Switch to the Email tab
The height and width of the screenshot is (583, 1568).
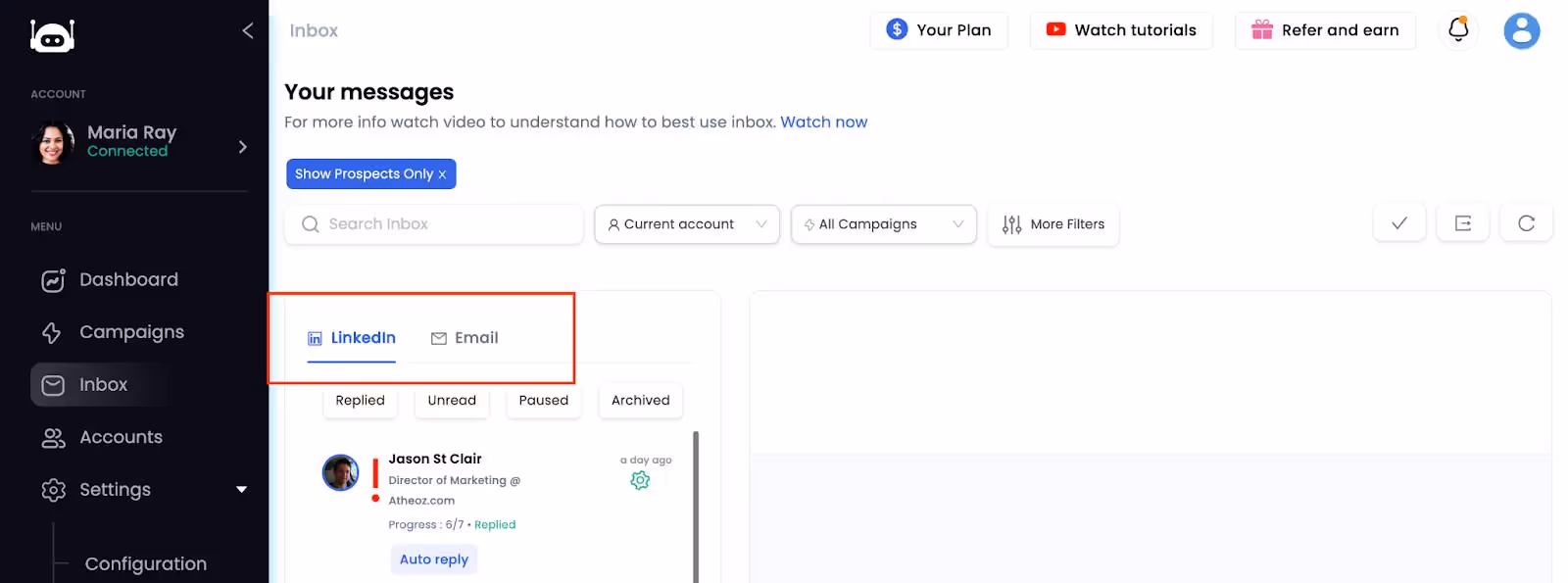(465, 338)
